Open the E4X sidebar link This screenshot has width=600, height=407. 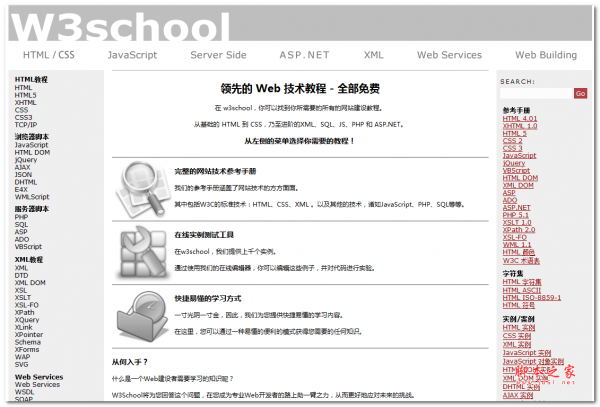tap(21, 189)
